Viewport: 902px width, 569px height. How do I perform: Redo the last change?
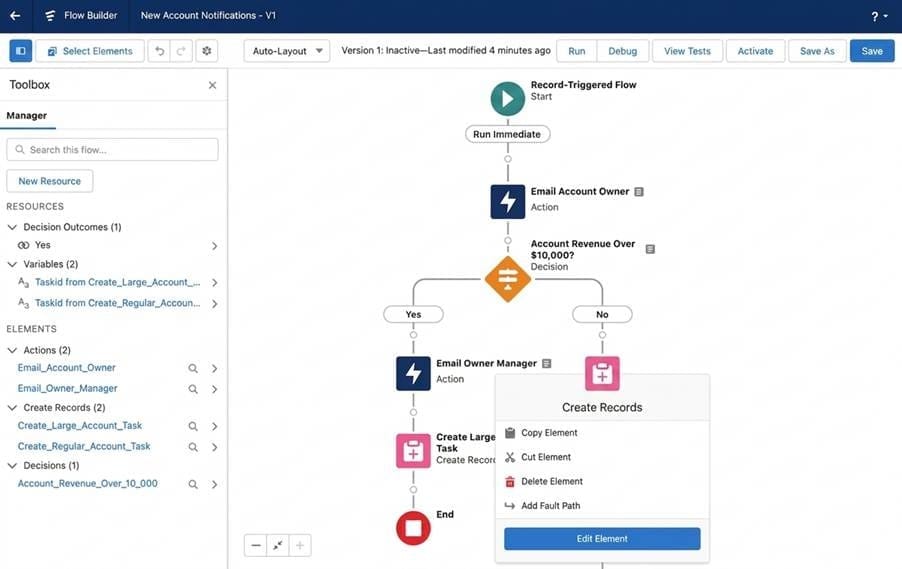coord(181,51)
